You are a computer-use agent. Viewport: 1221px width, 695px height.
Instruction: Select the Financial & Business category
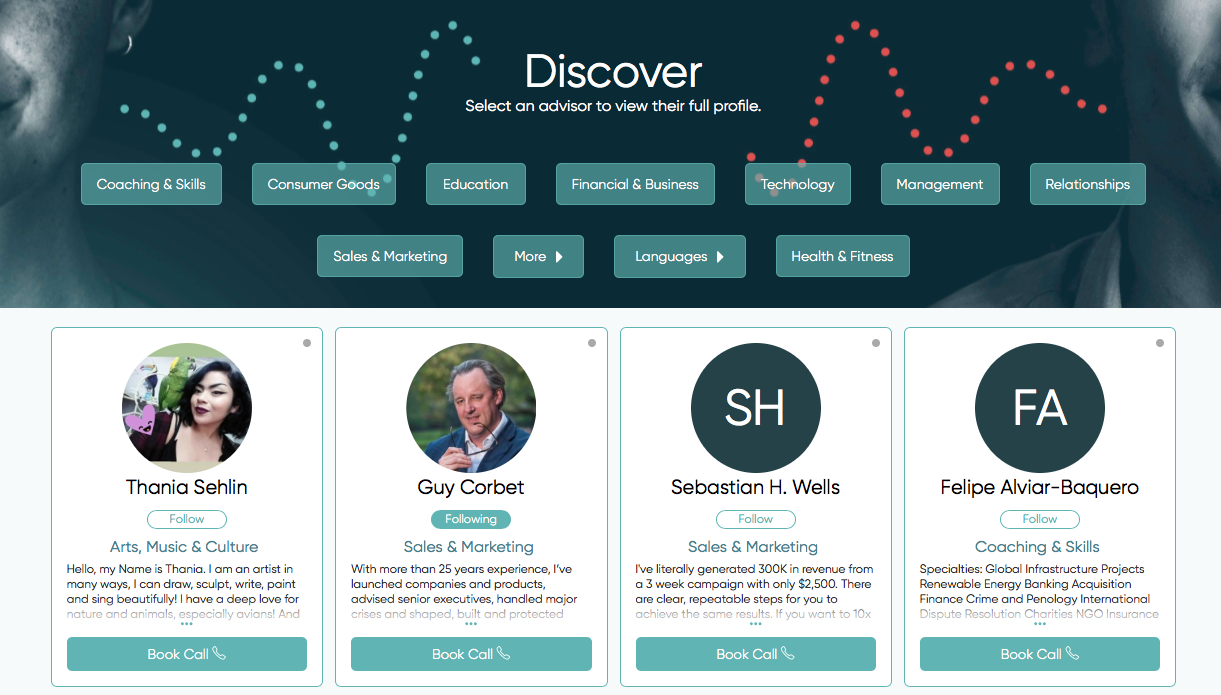click(635, 184)
